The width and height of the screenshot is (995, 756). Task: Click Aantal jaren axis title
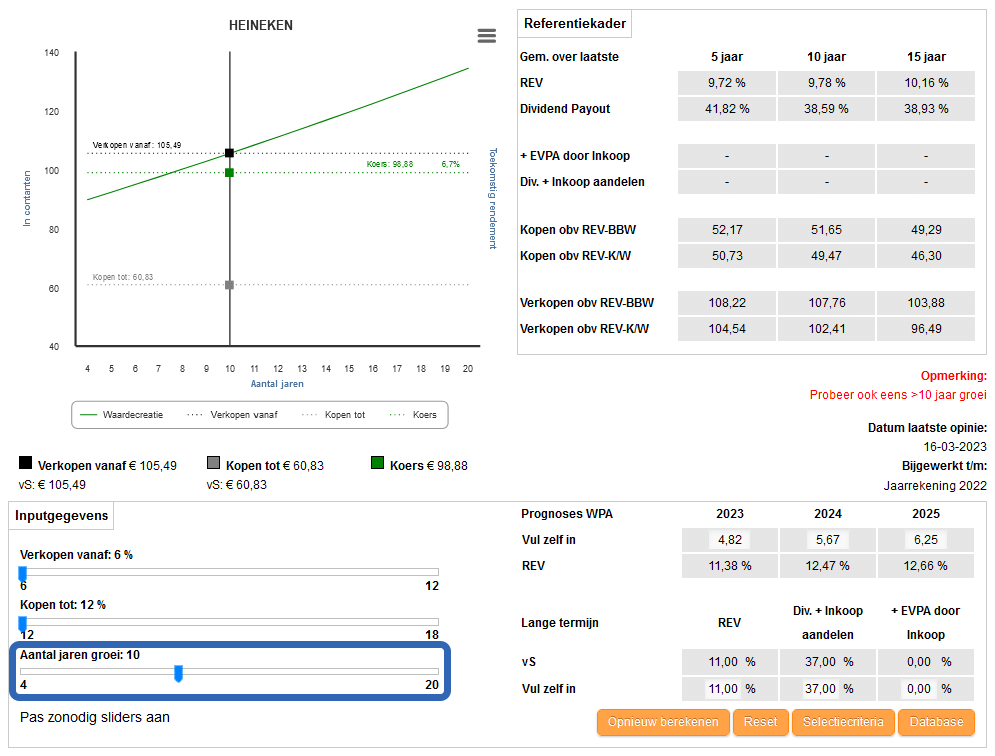[x=277, y=383]
